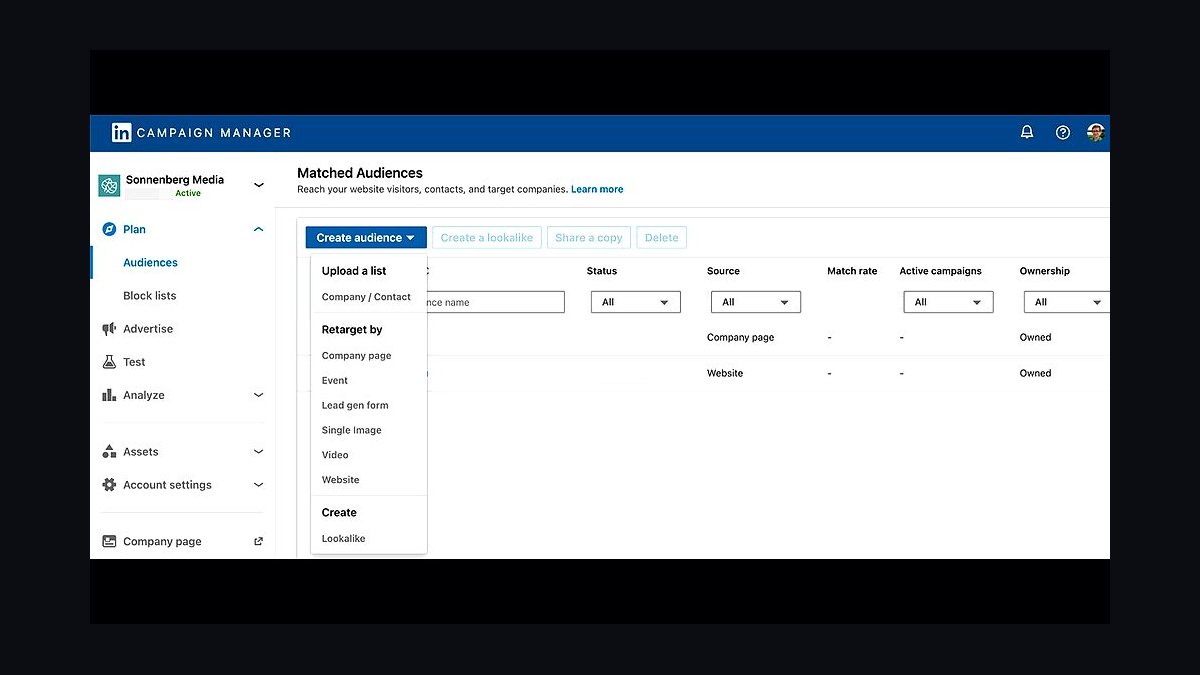Choose Company / Contact from the menu
The image size is (1200, 675).
(366, 297)
